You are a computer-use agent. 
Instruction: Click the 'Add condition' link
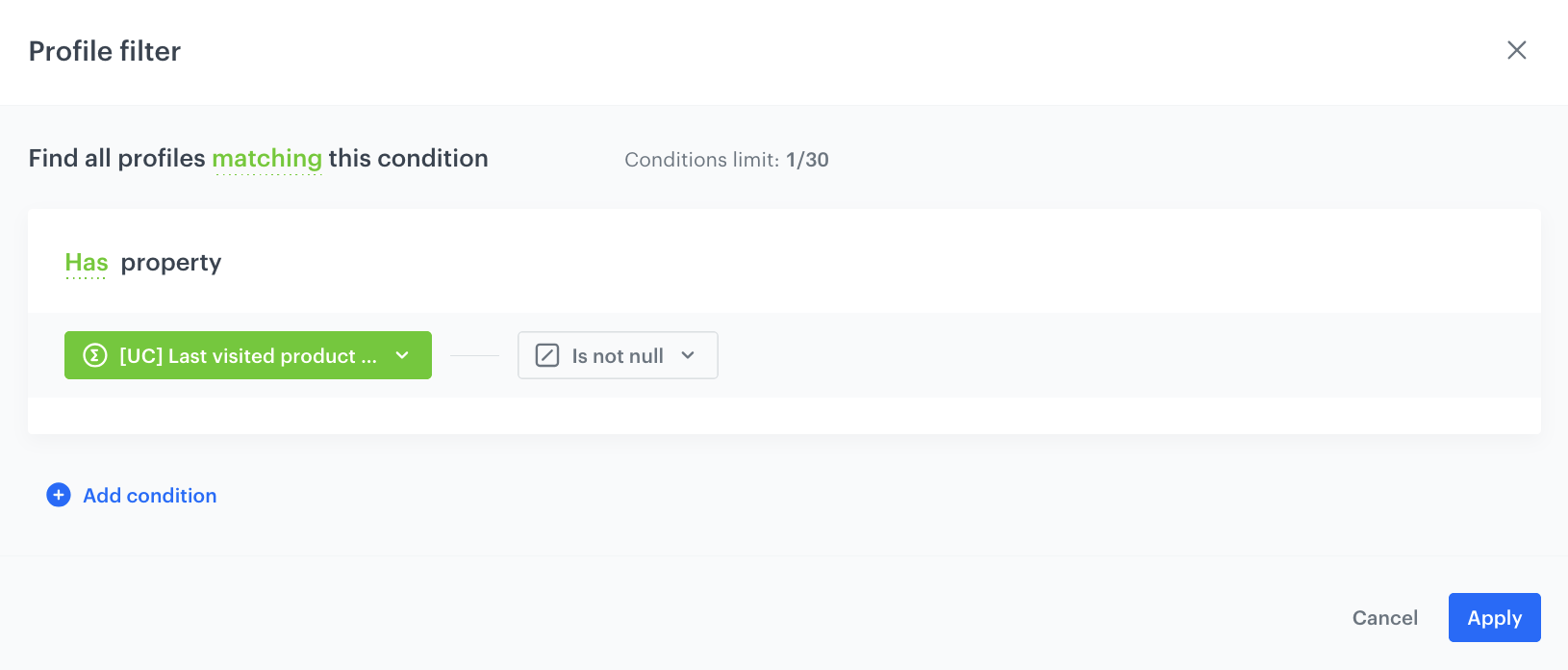click(x=149, y=496)
